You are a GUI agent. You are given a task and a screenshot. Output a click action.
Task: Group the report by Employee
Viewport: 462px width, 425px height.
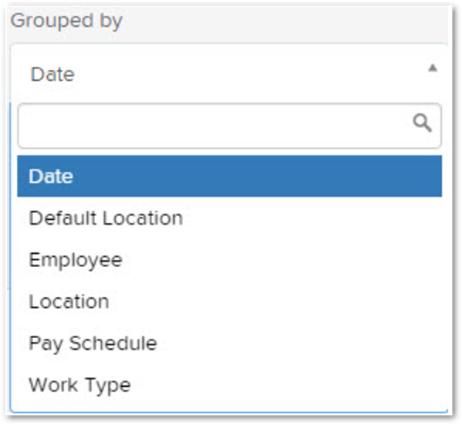point(230,260)
